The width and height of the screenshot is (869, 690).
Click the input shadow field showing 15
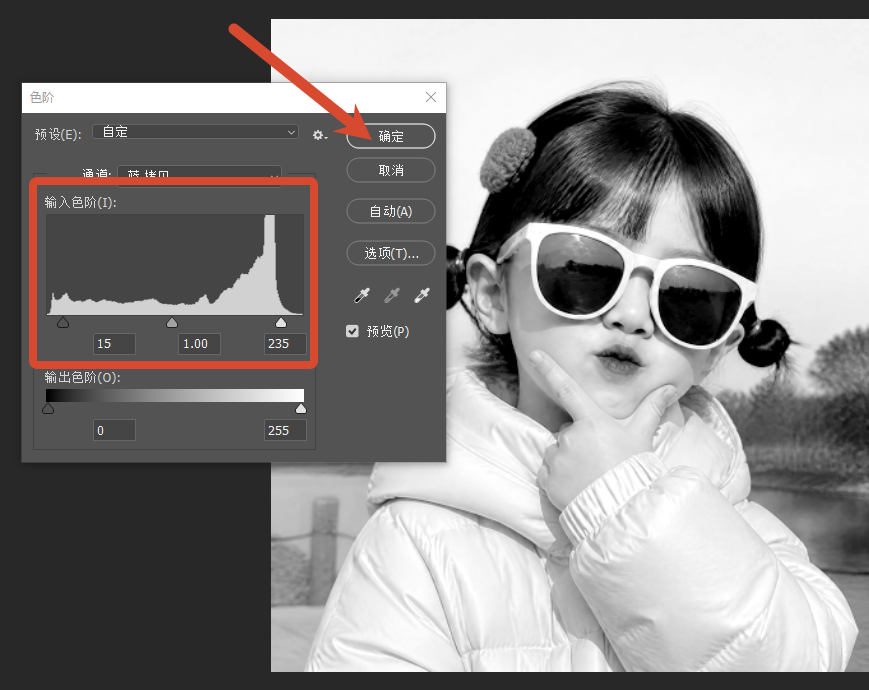(114, 344)
